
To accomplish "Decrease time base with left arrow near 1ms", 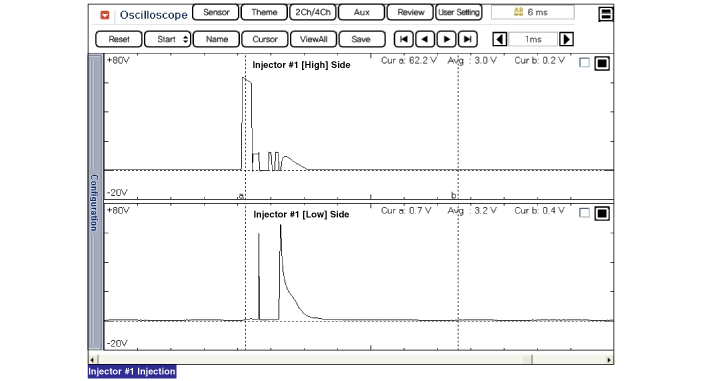I will pyautogui.click(x=499, y=39).
